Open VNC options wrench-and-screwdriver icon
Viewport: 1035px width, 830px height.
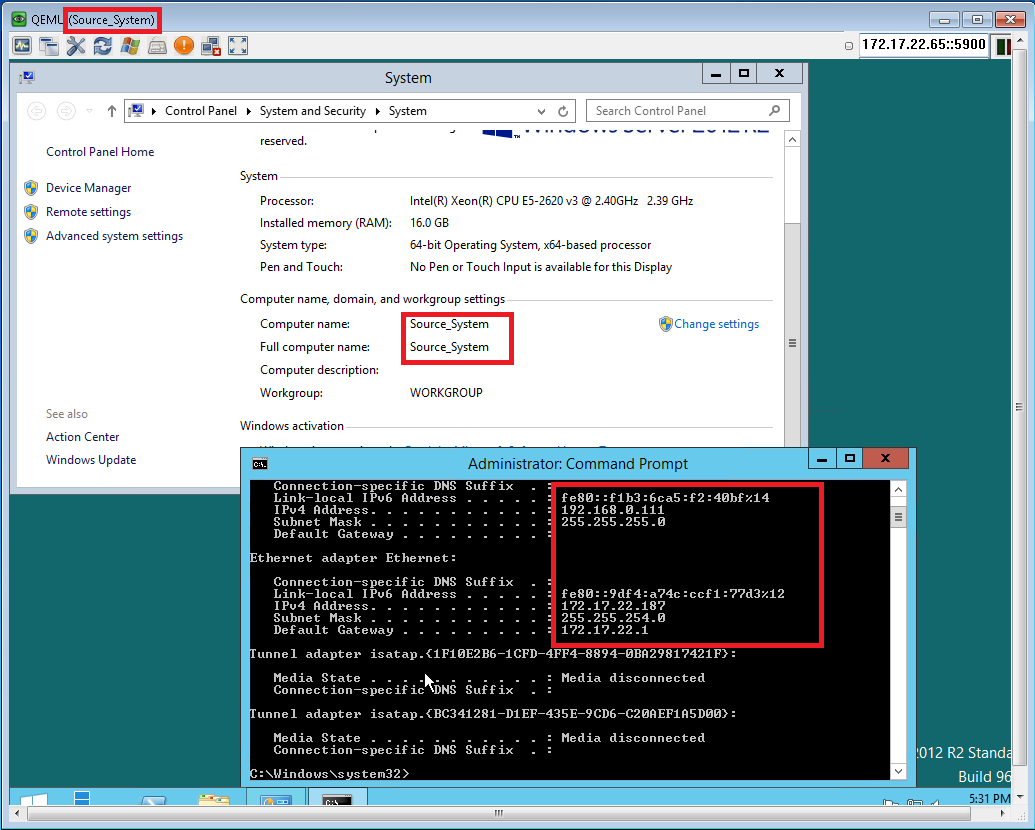point(76,46)
